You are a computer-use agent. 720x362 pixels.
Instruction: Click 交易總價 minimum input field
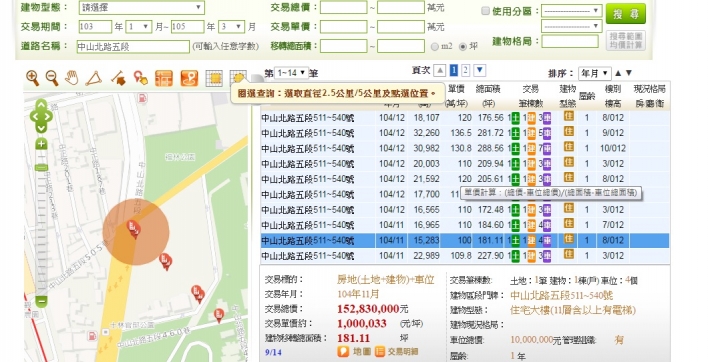coord(343,7)
